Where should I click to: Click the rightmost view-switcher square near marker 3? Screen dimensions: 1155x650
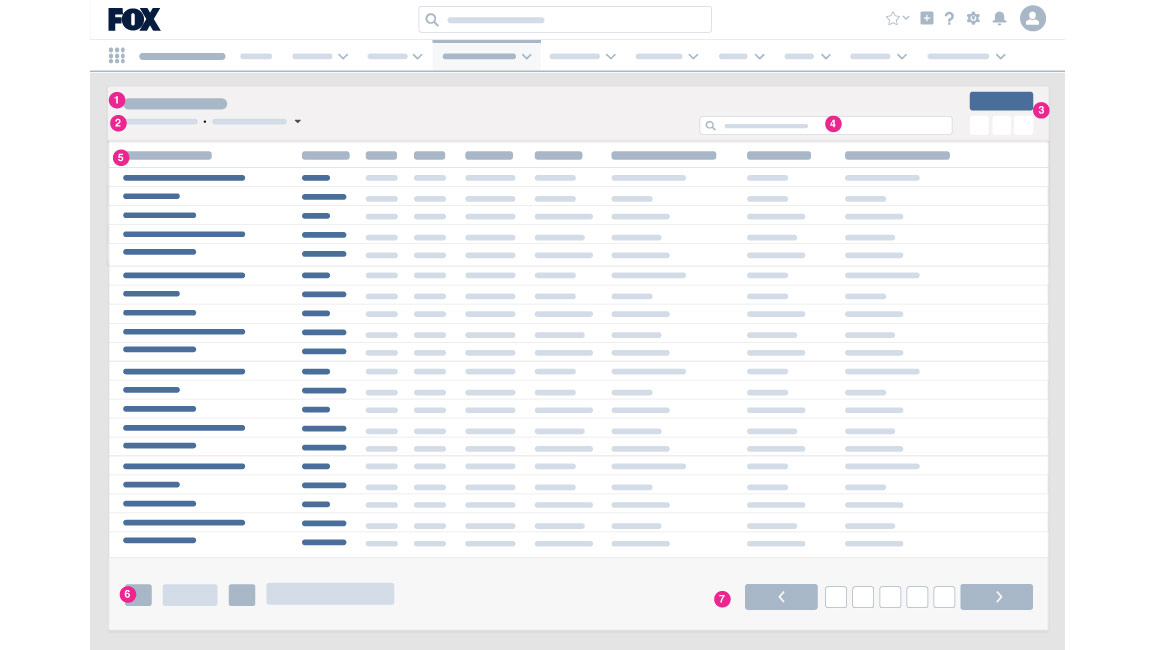click(x=1024, y=125)
